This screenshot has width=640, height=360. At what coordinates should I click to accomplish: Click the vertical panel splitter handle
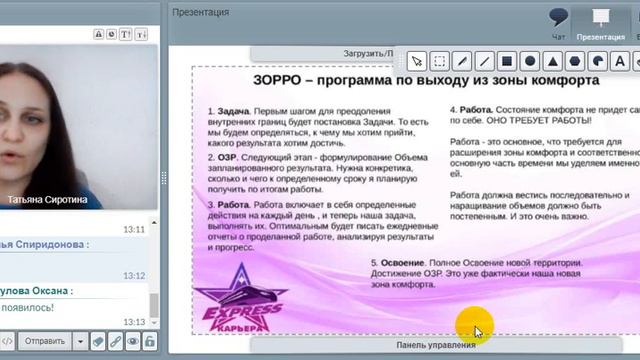(164, 178)
